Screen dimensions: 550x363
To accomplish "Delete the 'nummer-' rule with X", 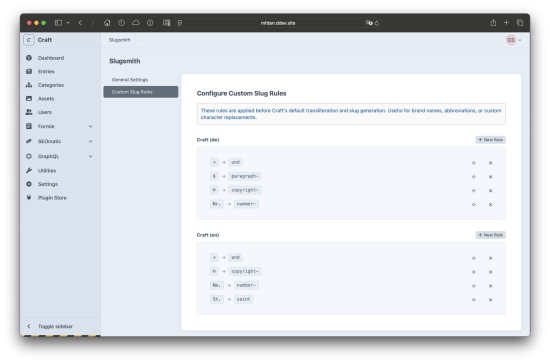I will [x=490, y=204].
